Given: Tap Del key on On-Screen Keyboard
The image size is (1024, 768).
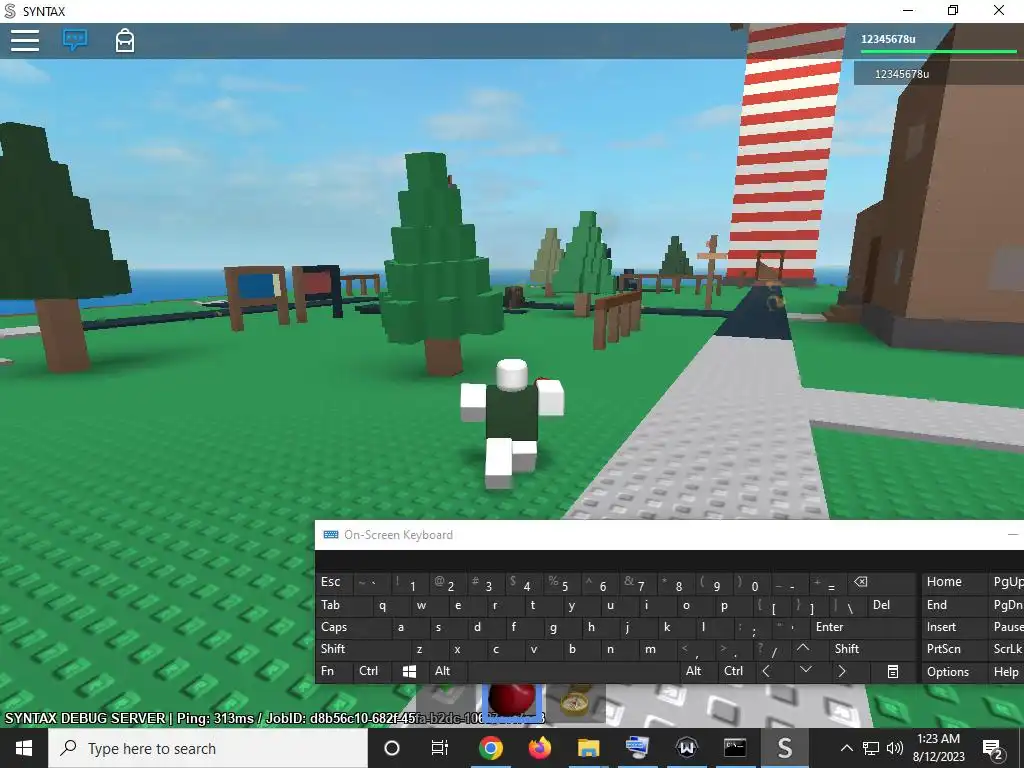Looking at the screenshot, I should click(x=891, y=605).
